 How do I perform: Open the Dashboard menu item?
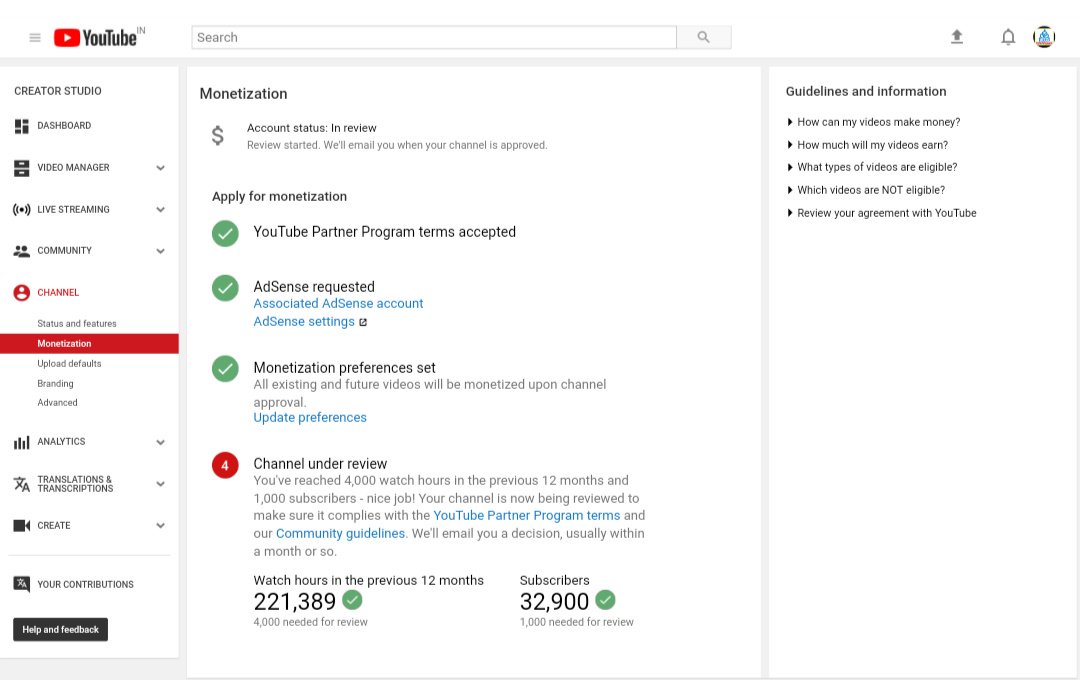click(64, 125)
